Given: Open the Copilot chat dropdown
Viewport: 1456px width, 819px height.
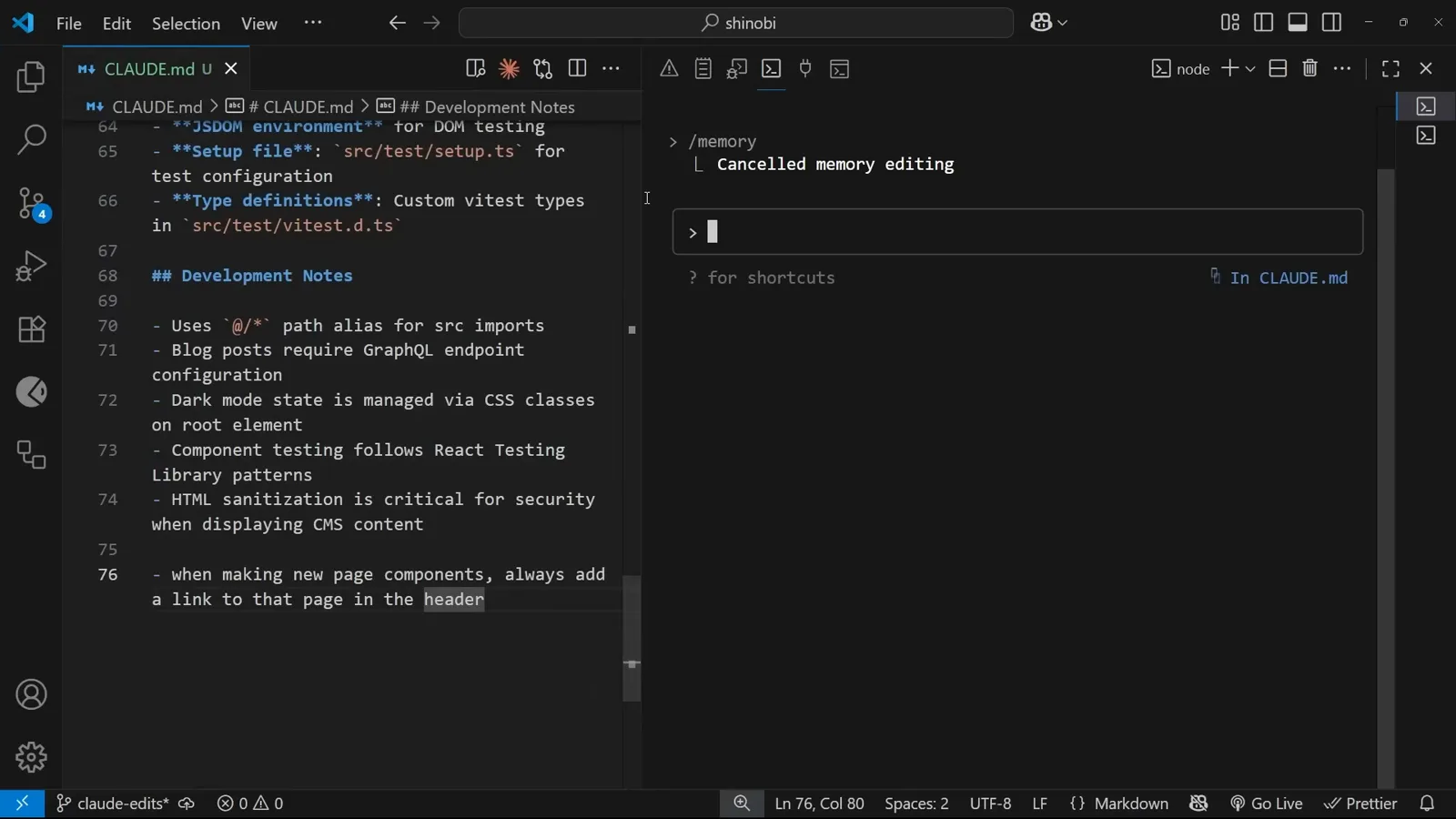Looking at the screenshot, I should pos(1049,23).
